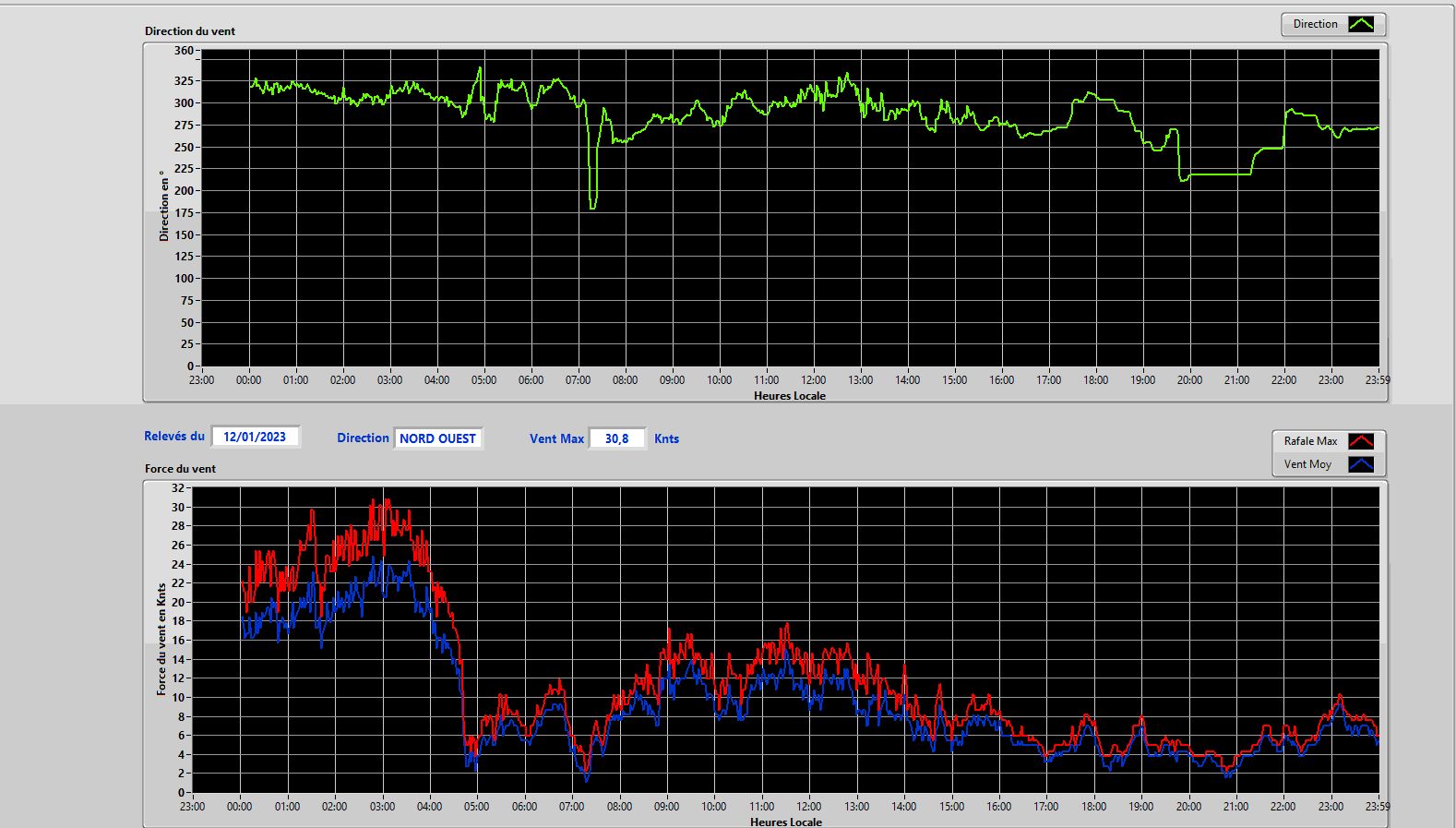Click the "Relevés du" label
1456x828 pixels.
(x=174, y=436)
